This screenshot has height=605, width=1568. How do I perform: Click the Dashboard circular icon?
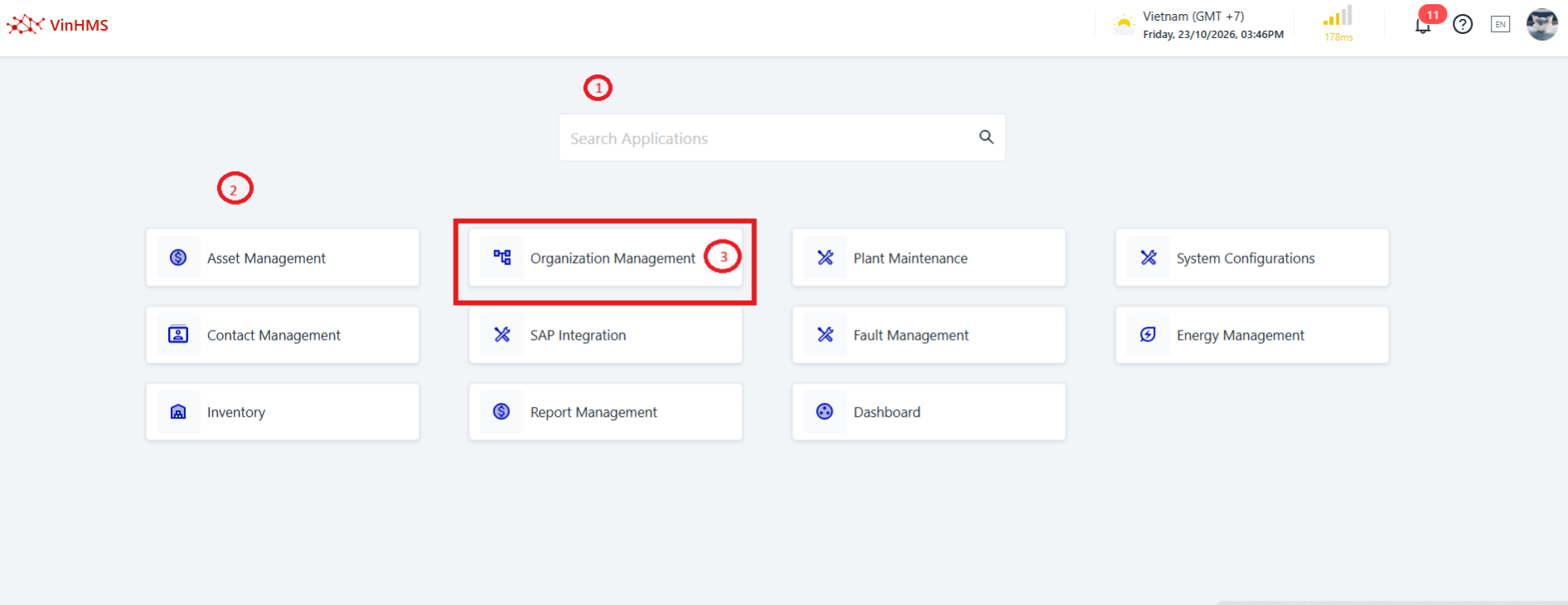point(824,412)
